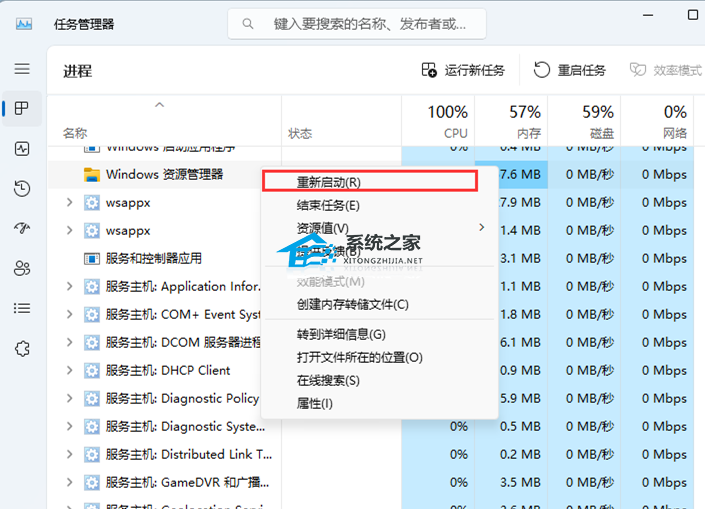Screen dimensions: 705x509
Task: Expand 服务主机: Diagnostic System
Action: pos(69,426)
